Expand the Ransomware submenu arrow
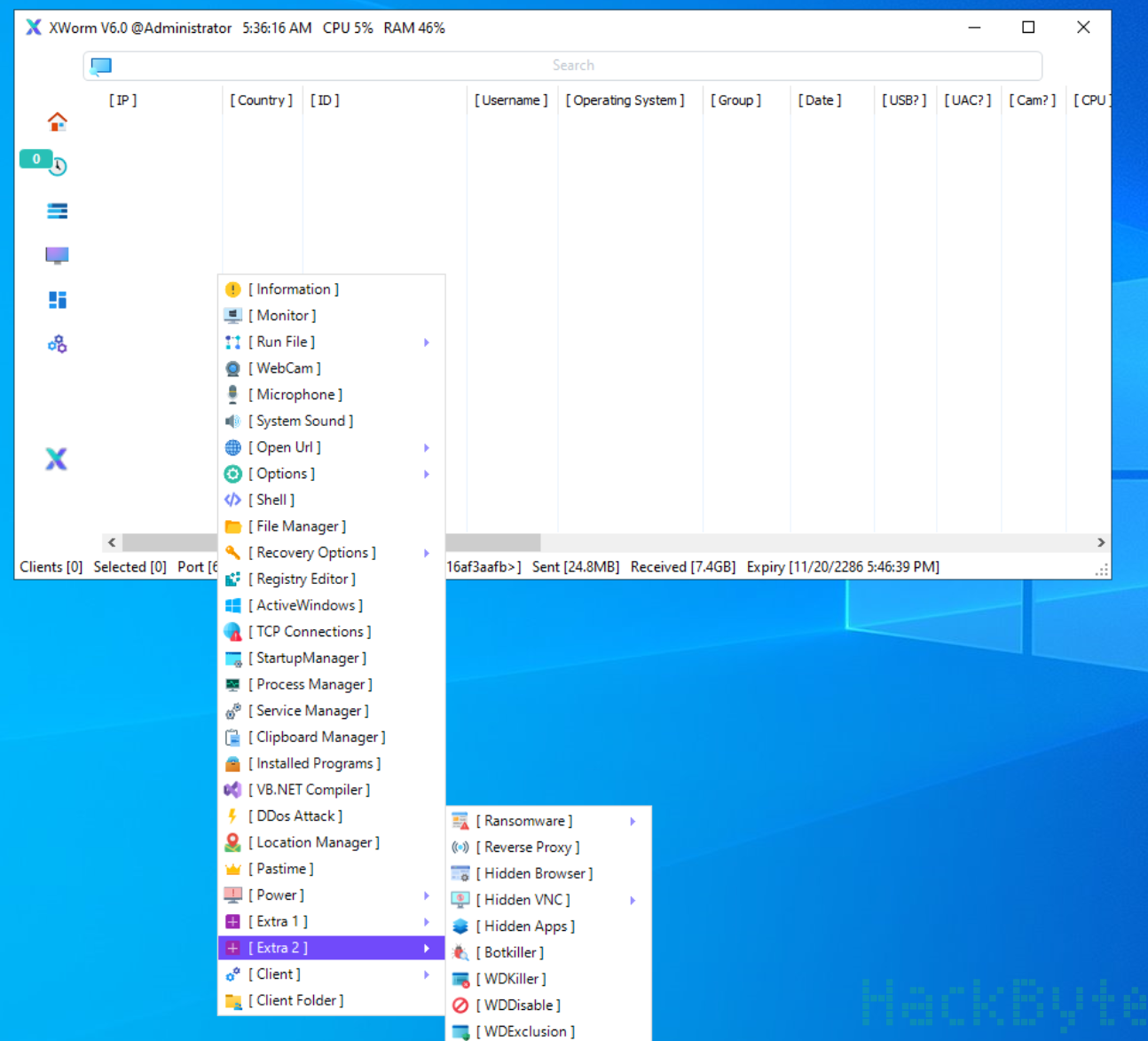Viewport: 1148px width, 1041px height. [x=633, y=821]
